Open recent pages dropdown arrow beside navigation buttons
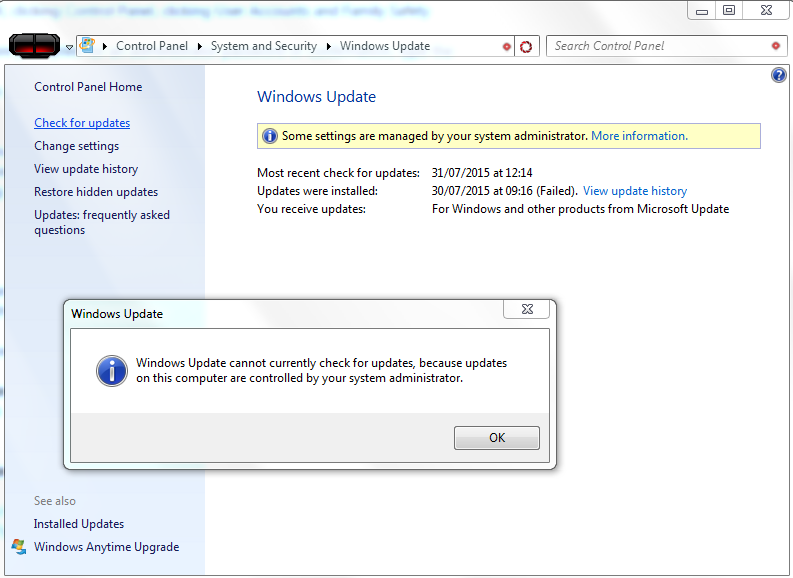This screenshot has height=578, width=793. tap(69, 48)
